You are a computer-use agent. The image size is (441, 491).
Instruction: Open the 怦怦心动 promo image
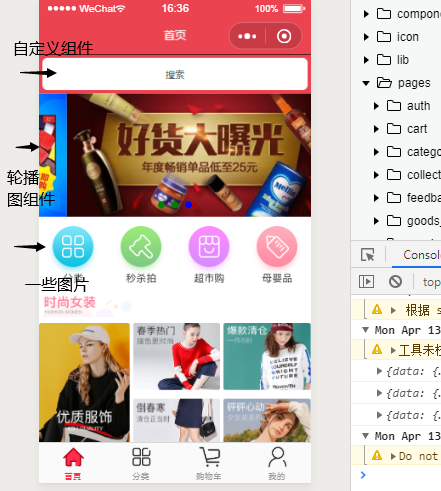tap(267, 420)
